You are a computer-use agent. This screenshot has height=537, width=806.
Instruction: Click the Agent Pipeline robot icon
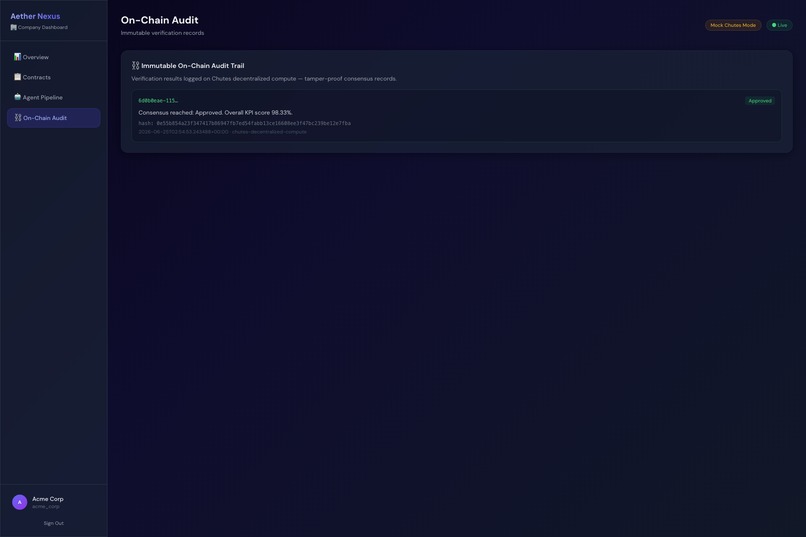17,97
